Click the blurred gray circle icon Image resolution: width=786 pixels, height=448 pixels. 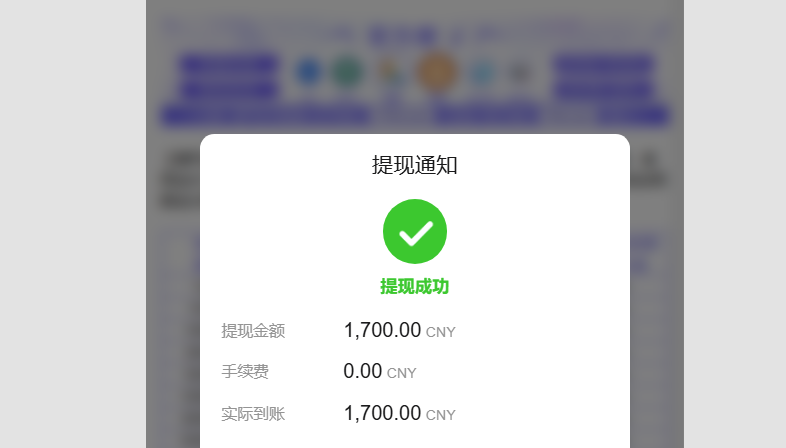(519, 73)
